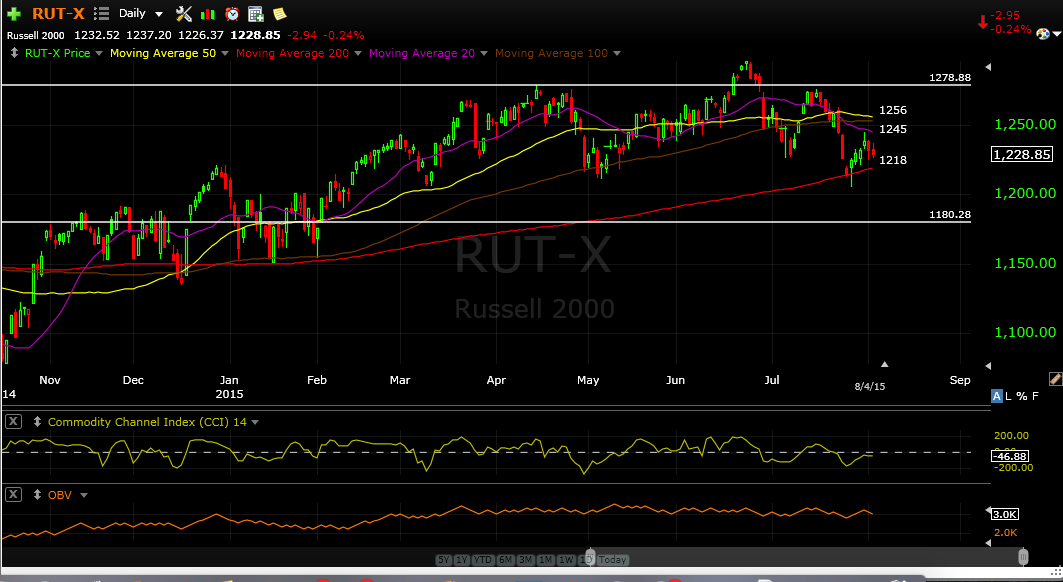Click the RUT-X Price label

coord(58,53)
